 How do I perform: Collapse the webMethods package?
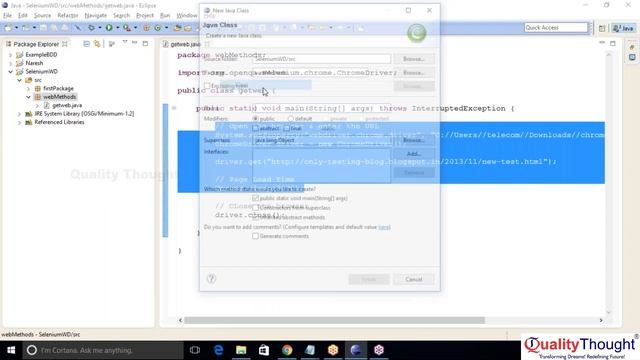click(x=28, y=97)
